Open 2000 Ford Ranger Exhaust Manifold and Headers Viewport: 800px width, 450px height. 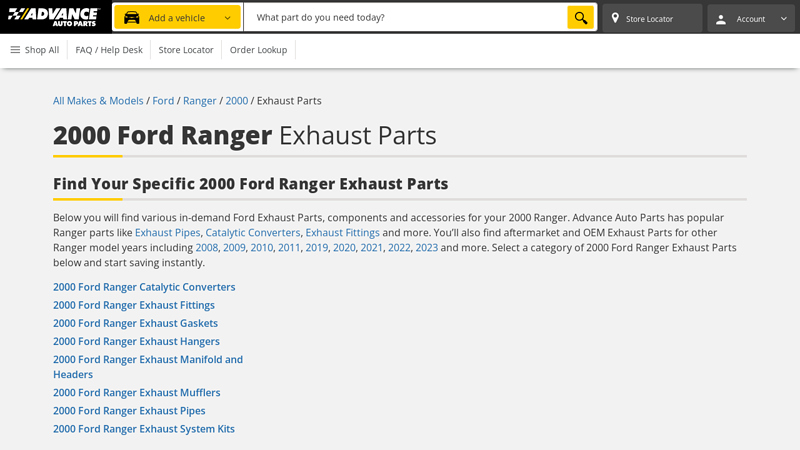148,367
